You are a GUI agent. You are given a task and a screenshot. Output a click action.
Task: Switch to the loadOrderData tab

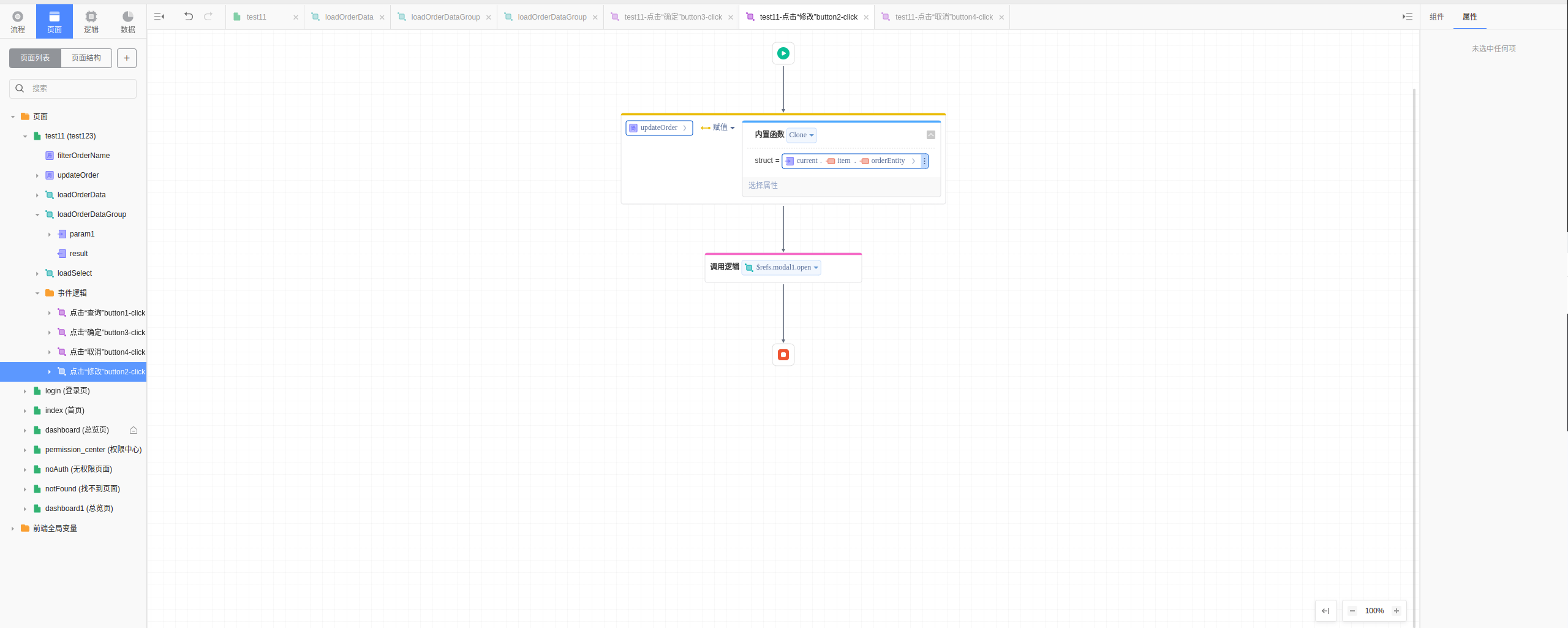(x=349, y=17)
